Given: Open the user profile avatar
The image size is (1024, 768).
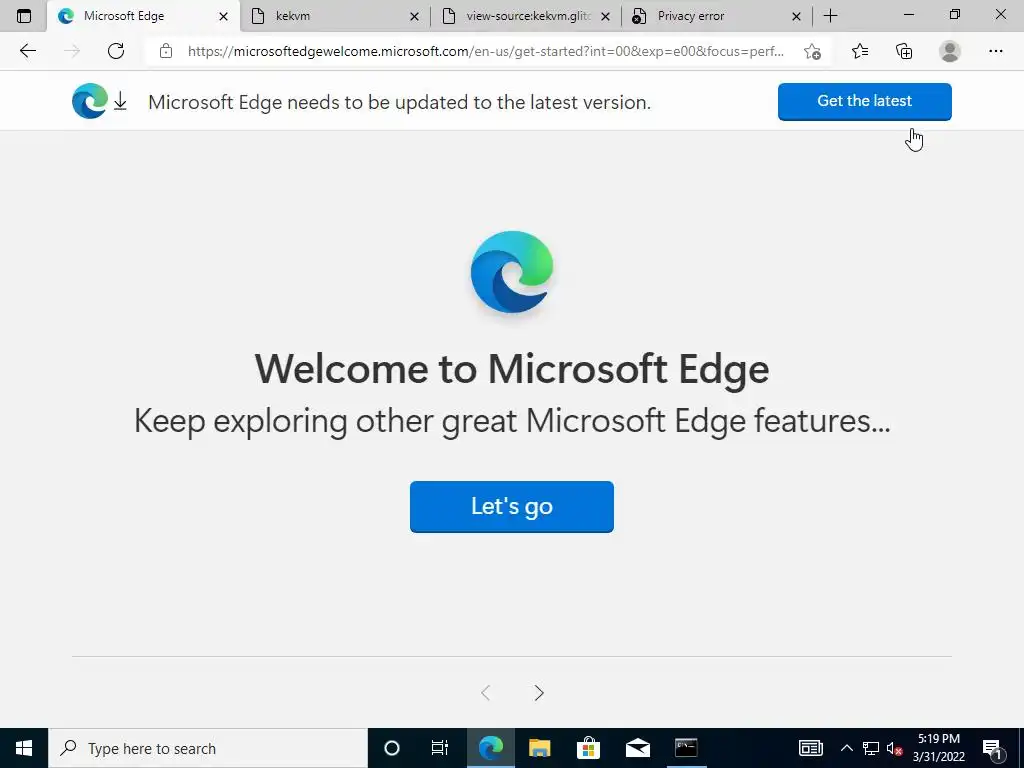Looking at the screenshot, I should [950, 51].
